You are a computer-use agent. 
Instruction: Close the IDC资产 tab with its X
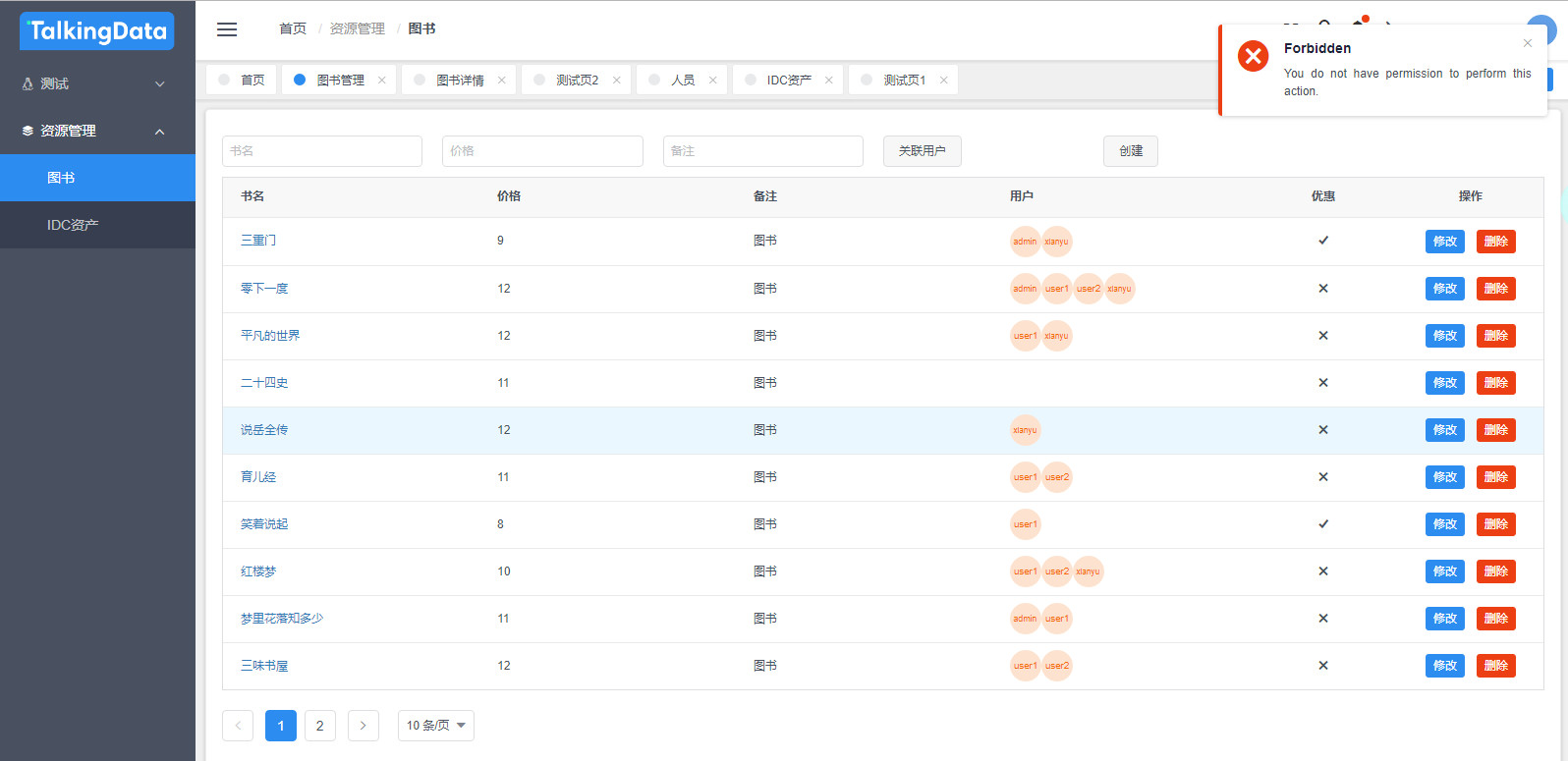pos(829,81)
